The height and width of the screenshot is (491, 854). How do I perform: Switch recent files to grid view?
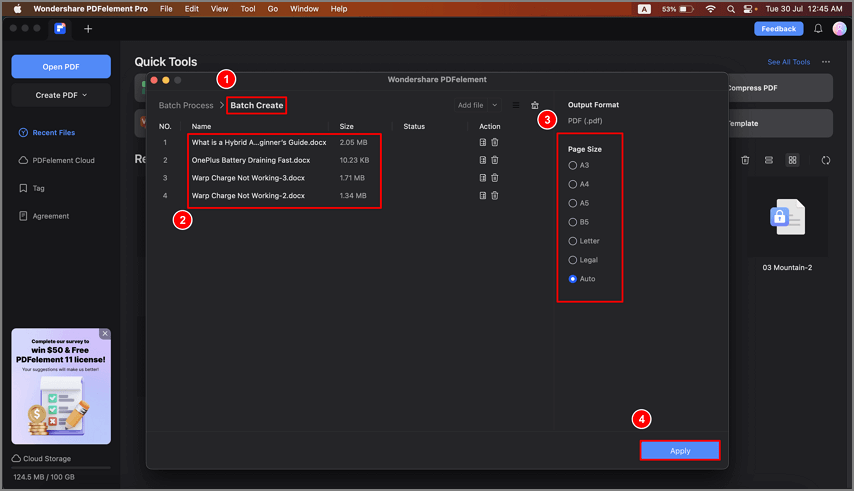pyautogui.click(x=792, y=160)
